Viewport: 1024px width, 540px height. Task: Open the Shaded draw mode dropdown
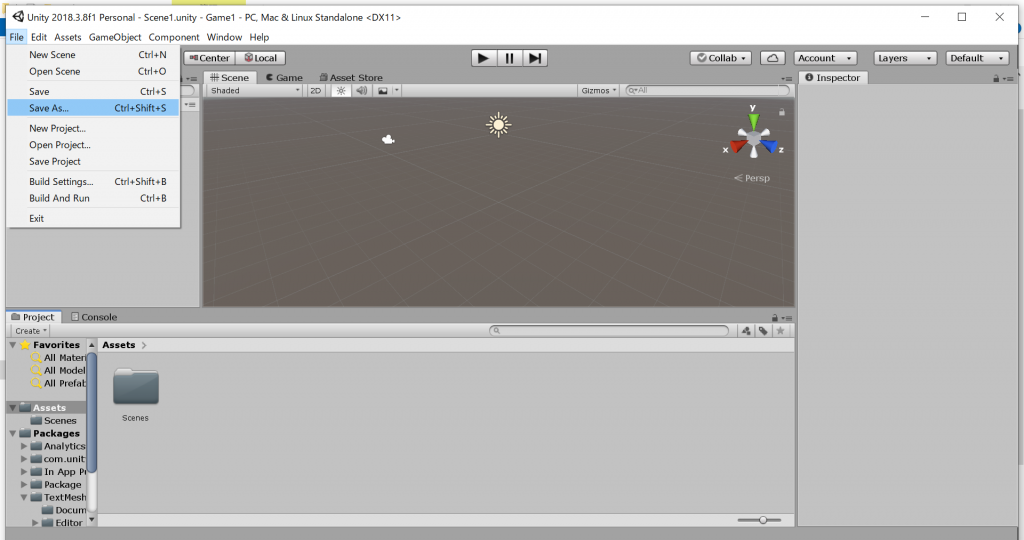click(255, 91)
